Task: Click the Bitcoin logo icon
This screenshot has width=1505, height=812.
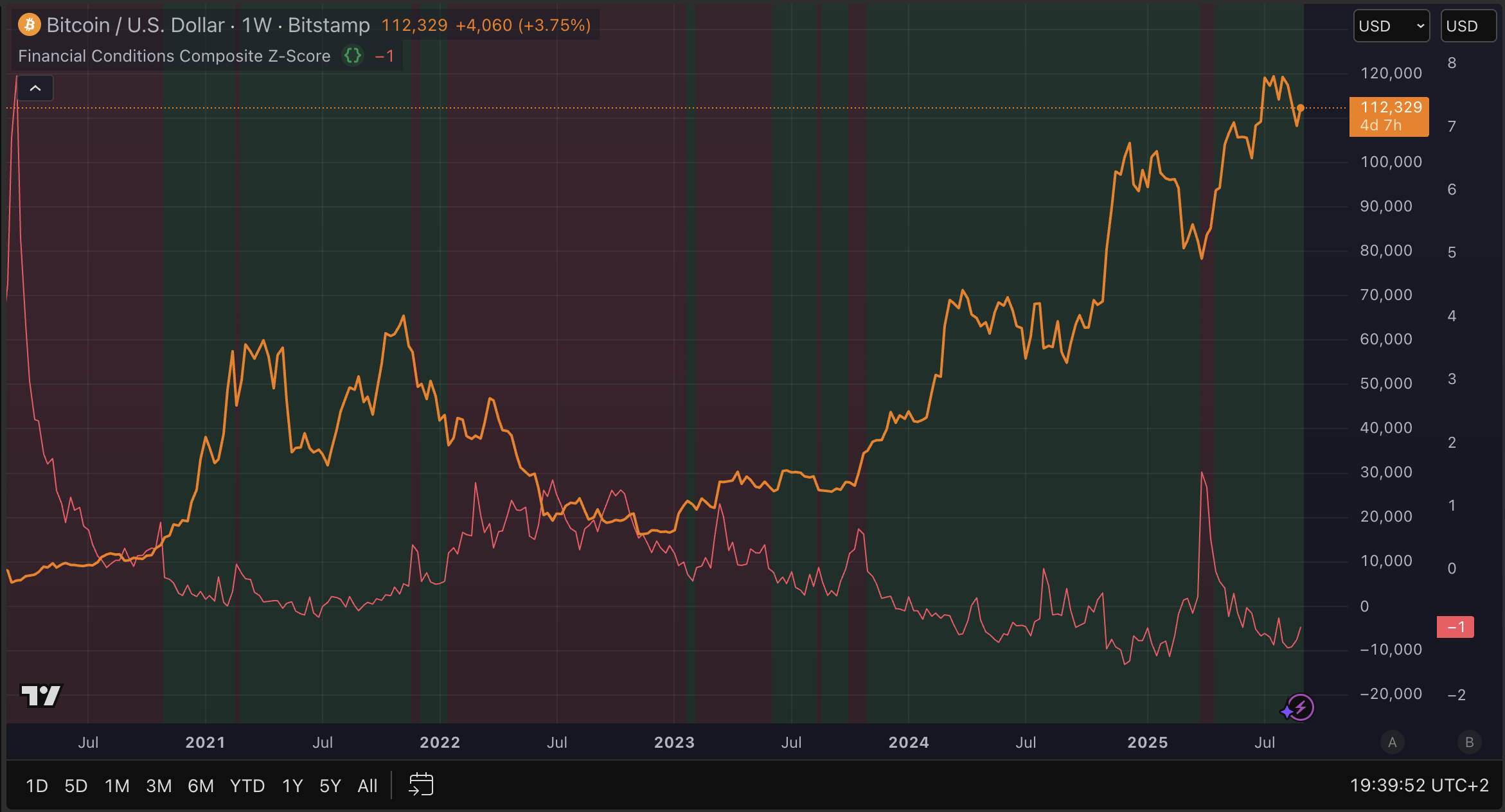Action: pyautogui.click(x=29, y=25)
